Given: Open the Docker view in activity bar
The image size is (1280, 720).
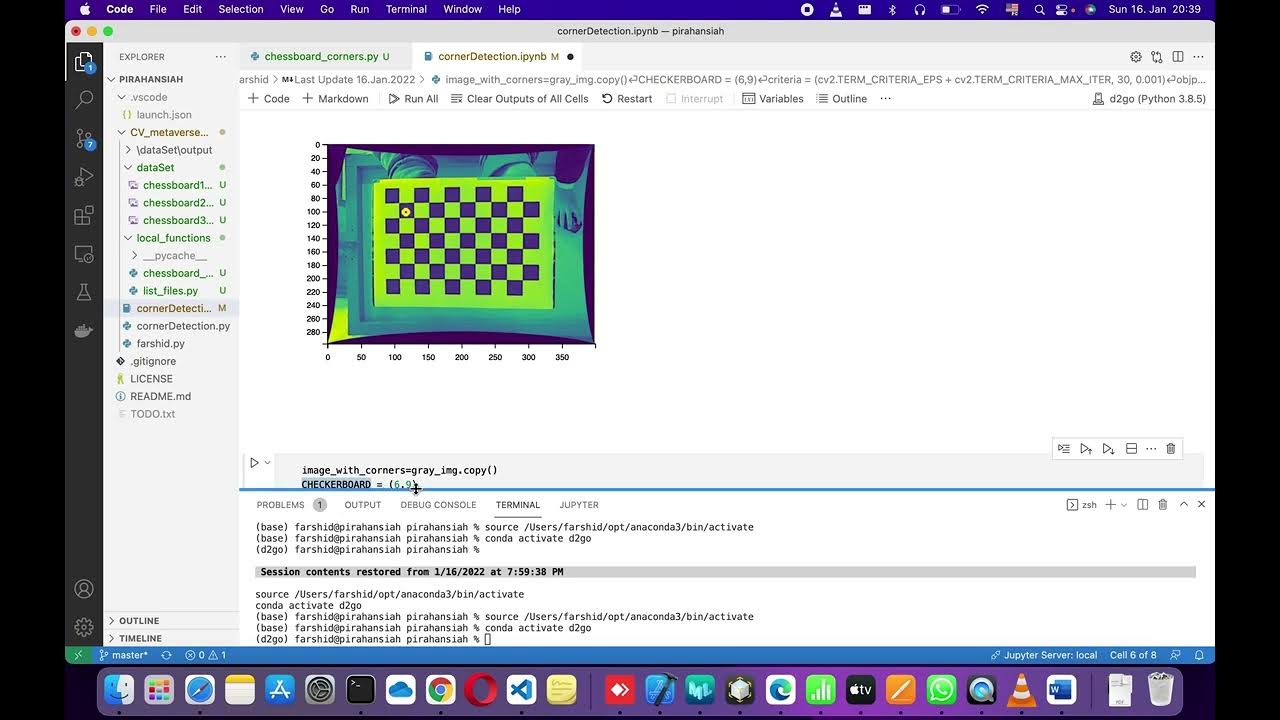Looking at the screenshot, I should pyautogui.click(x=84, y=331).
